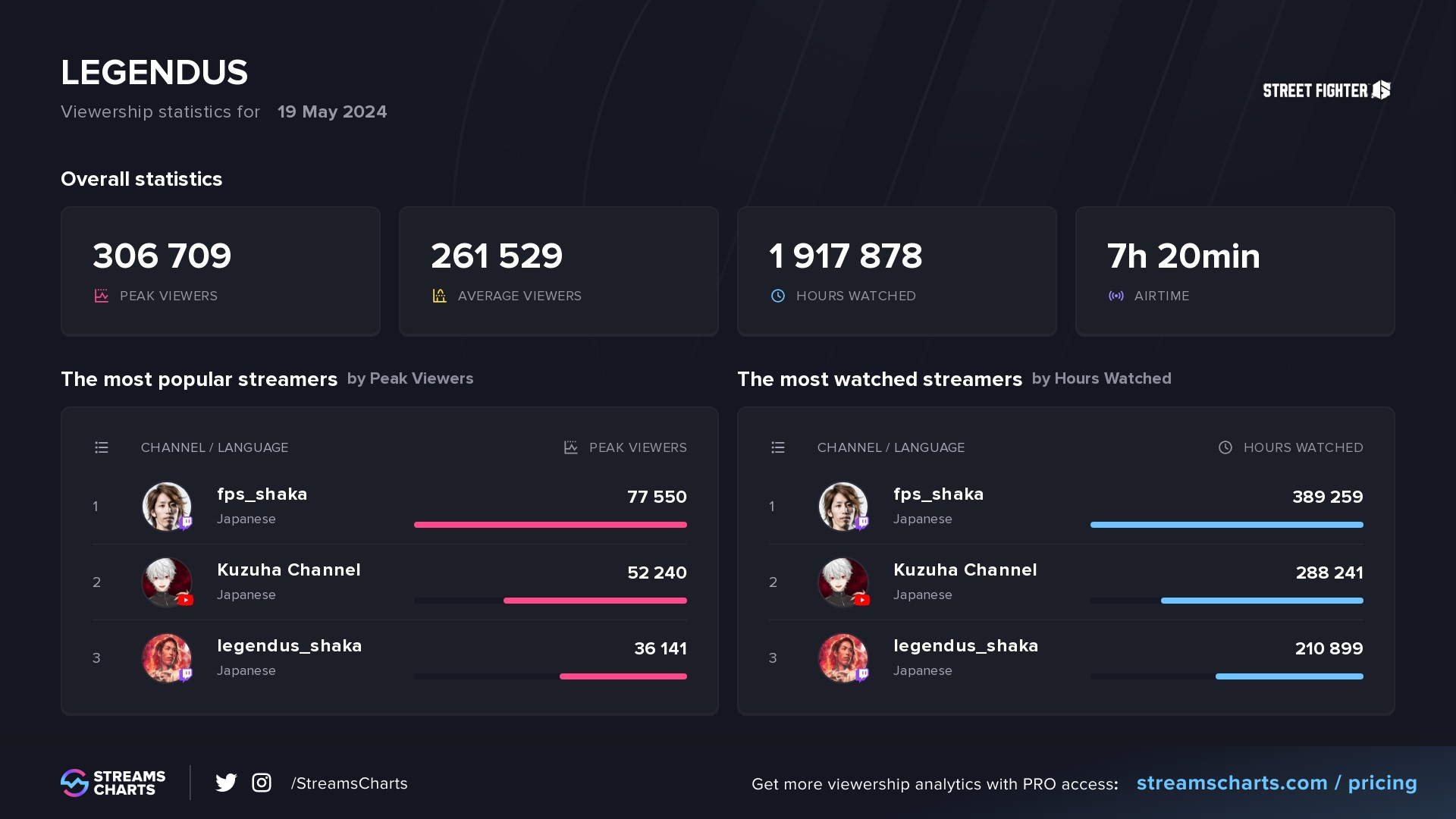
Task: Click the list icon in the popular streamers table
Action: [102, 447]
